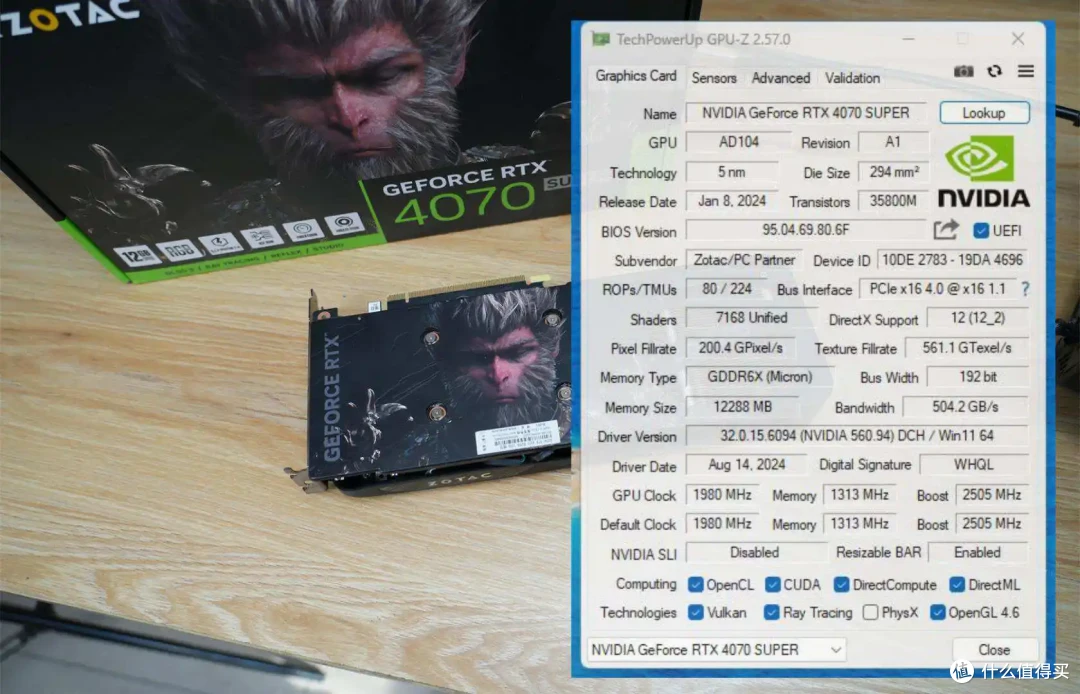Click the ROPs/TMUs value 80 / 224
Viewport: 1080px width, 694px height.
pyautogui.click(x=727, y=289)
